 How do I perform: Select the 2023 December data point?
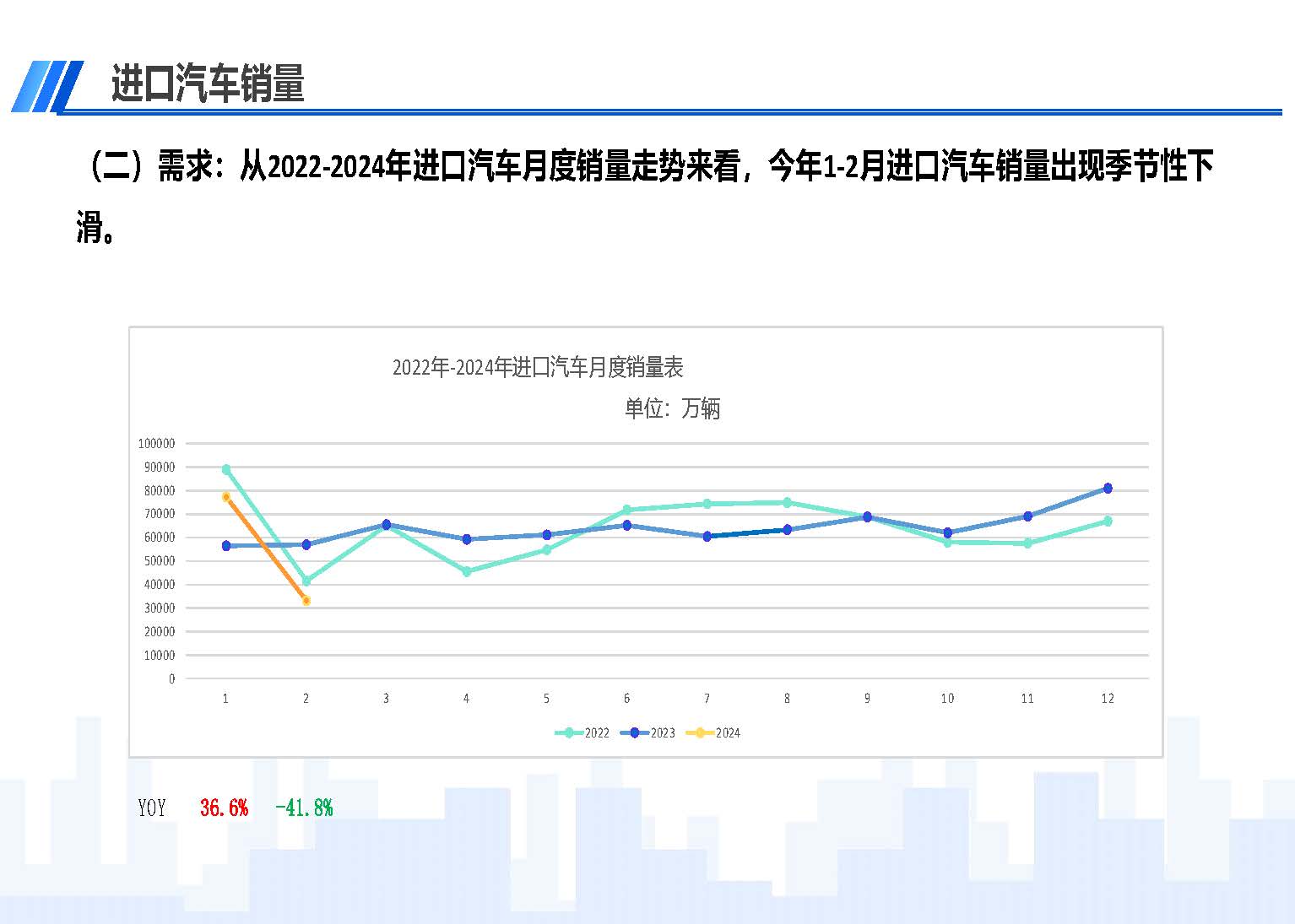1108,488
